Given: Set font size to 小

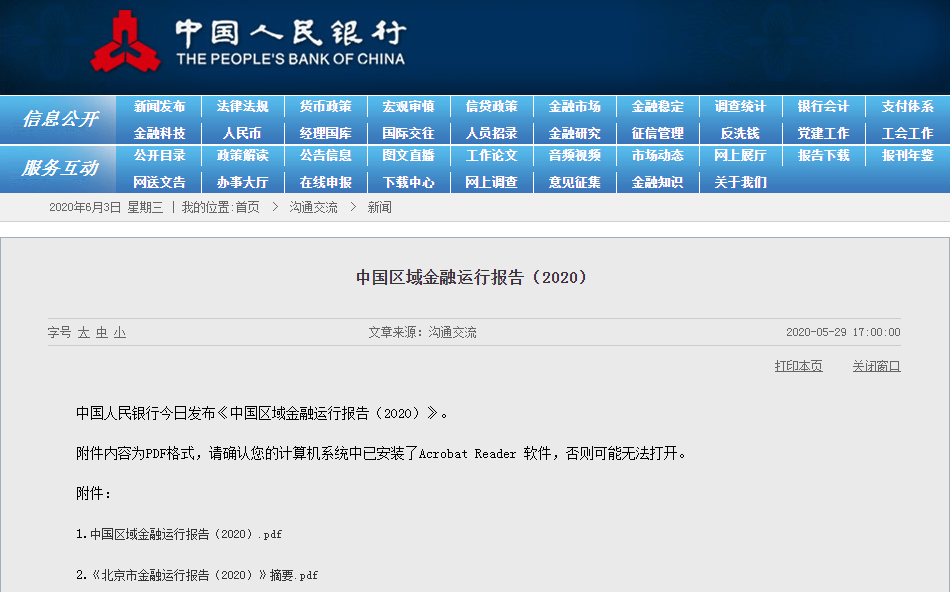Looking at the screenshot, I should click(120, 332).
